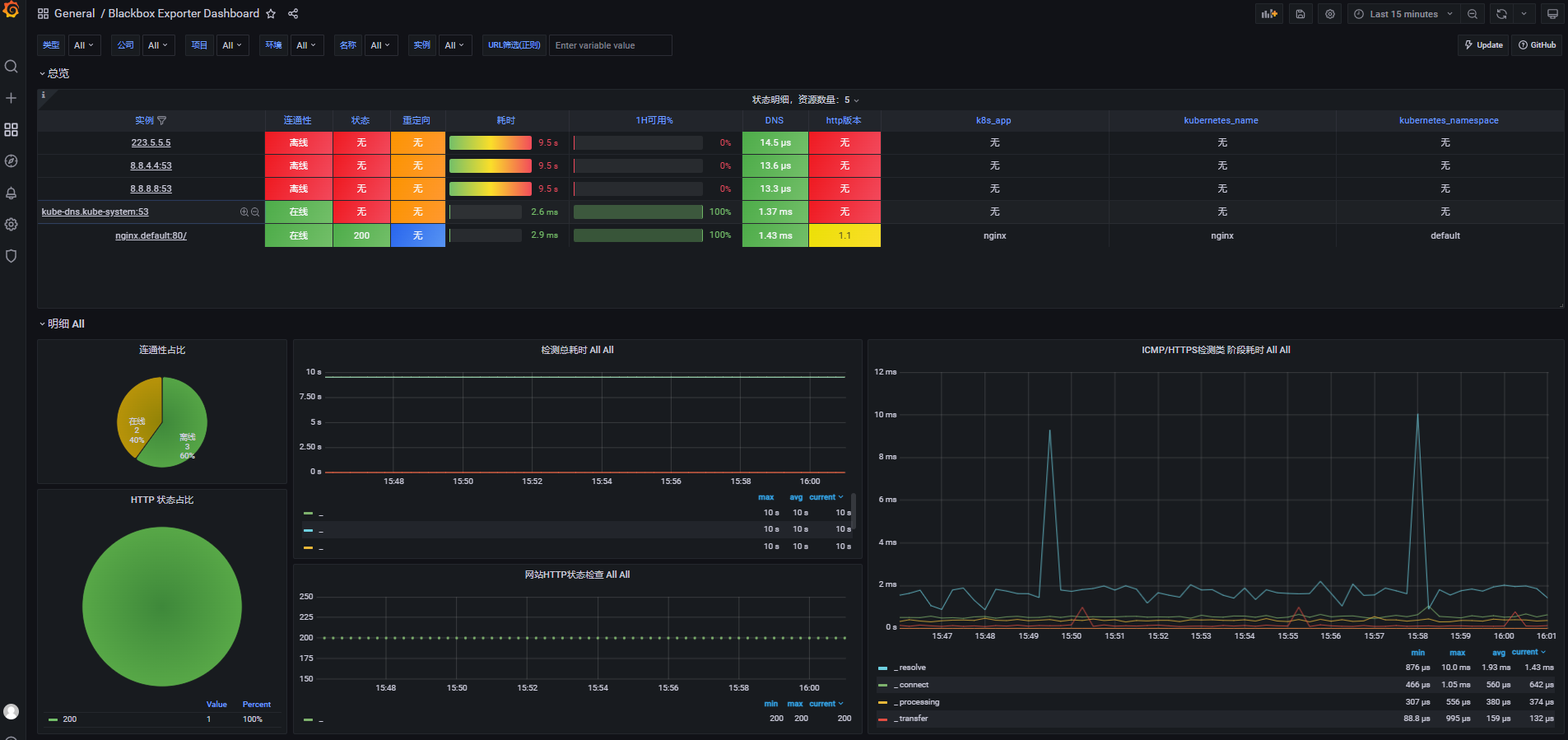Zoom out the time range
This screenshot has height=740, width=1568.
(x=1473, y=14)
